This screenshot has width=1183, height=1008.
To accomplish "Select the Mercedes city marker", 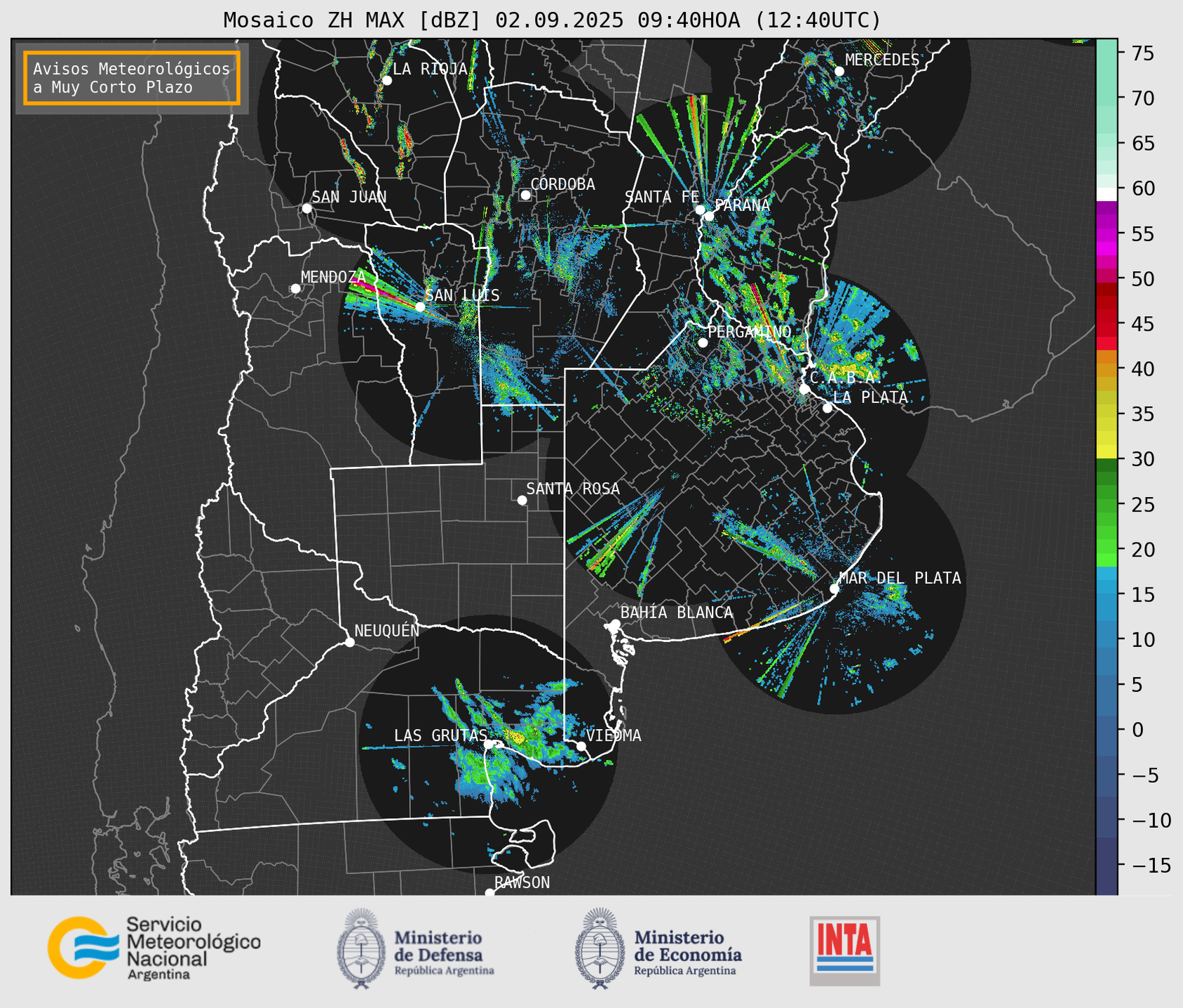I will (x=839, y=71).
